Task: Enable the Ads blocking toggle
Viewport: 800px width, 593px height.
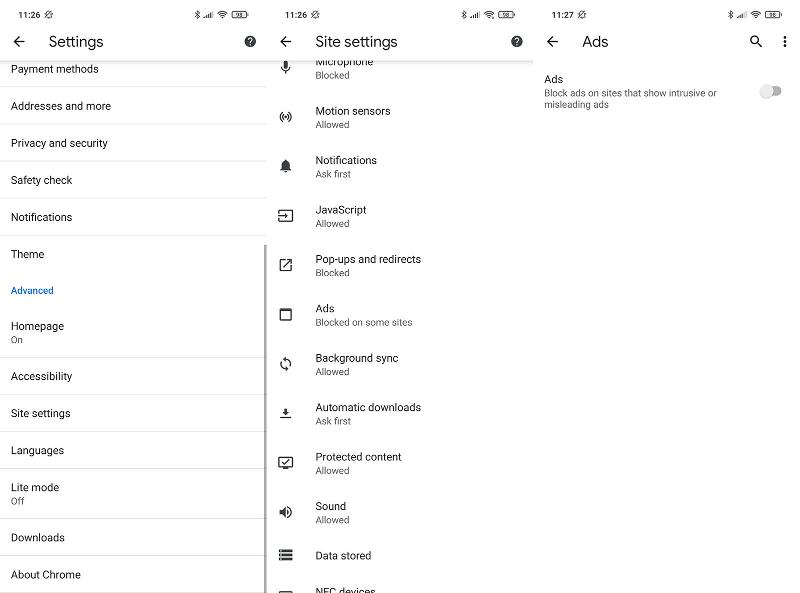Action: coord(769,91)
